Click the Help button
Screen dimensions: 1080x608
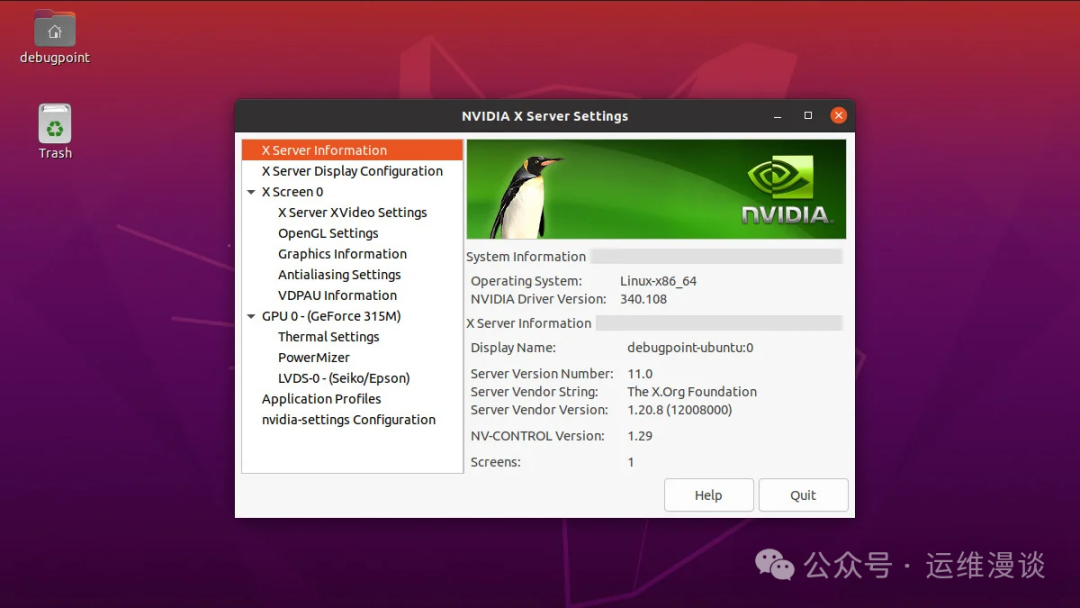coord(708,494)
